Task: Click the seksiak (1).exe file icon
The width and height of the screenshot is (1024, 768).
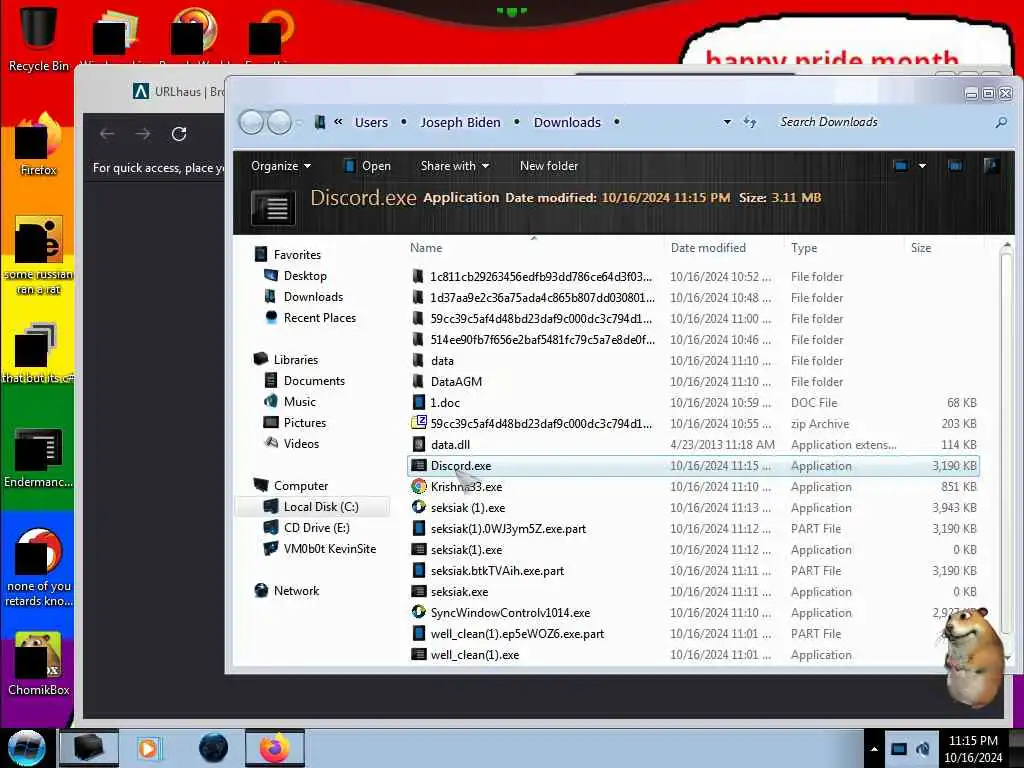Action: [419, 507]
